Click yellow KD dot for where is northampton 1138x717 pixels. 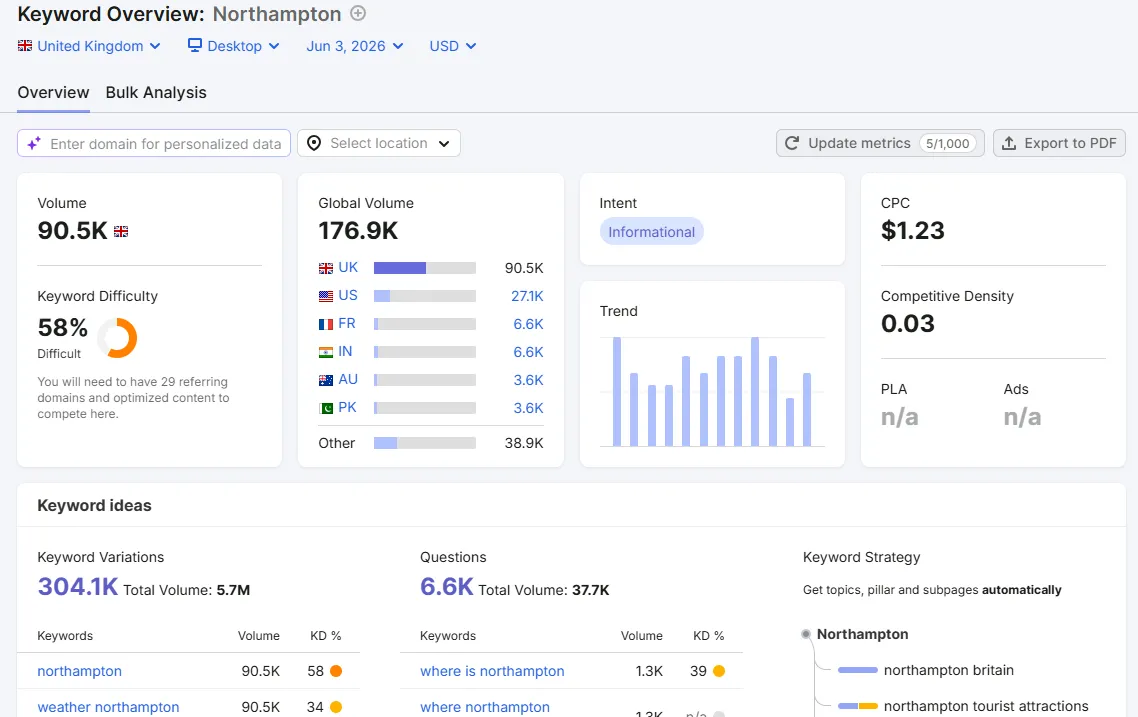tap(719, 671)
